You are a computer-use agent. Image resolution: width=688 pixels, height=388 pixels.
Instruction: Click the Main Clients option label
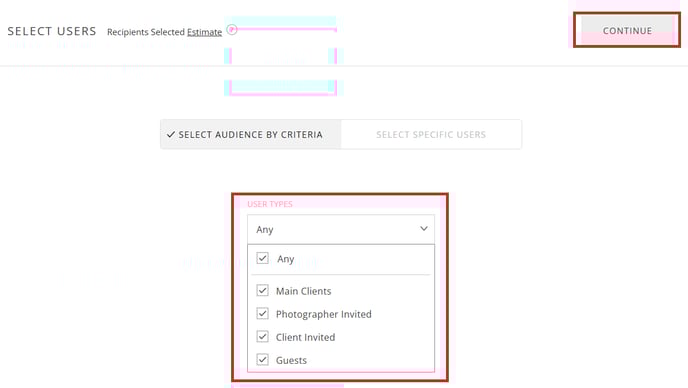pos(304,291)
